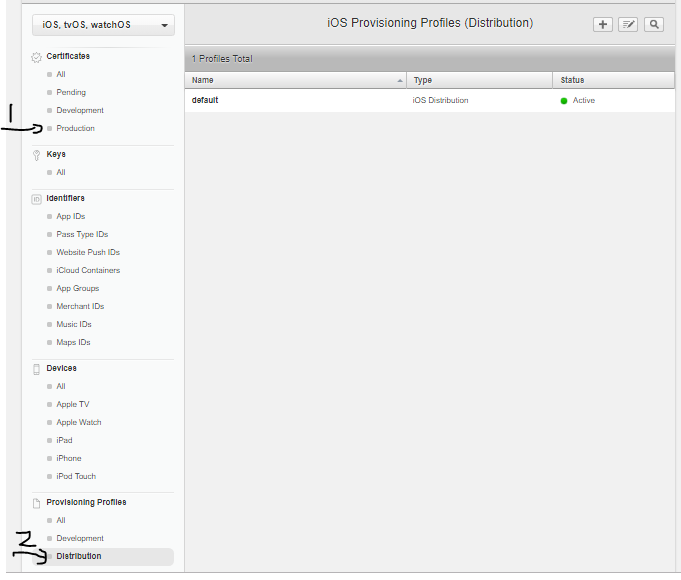Show All keys under Keys

coord(61,173)
